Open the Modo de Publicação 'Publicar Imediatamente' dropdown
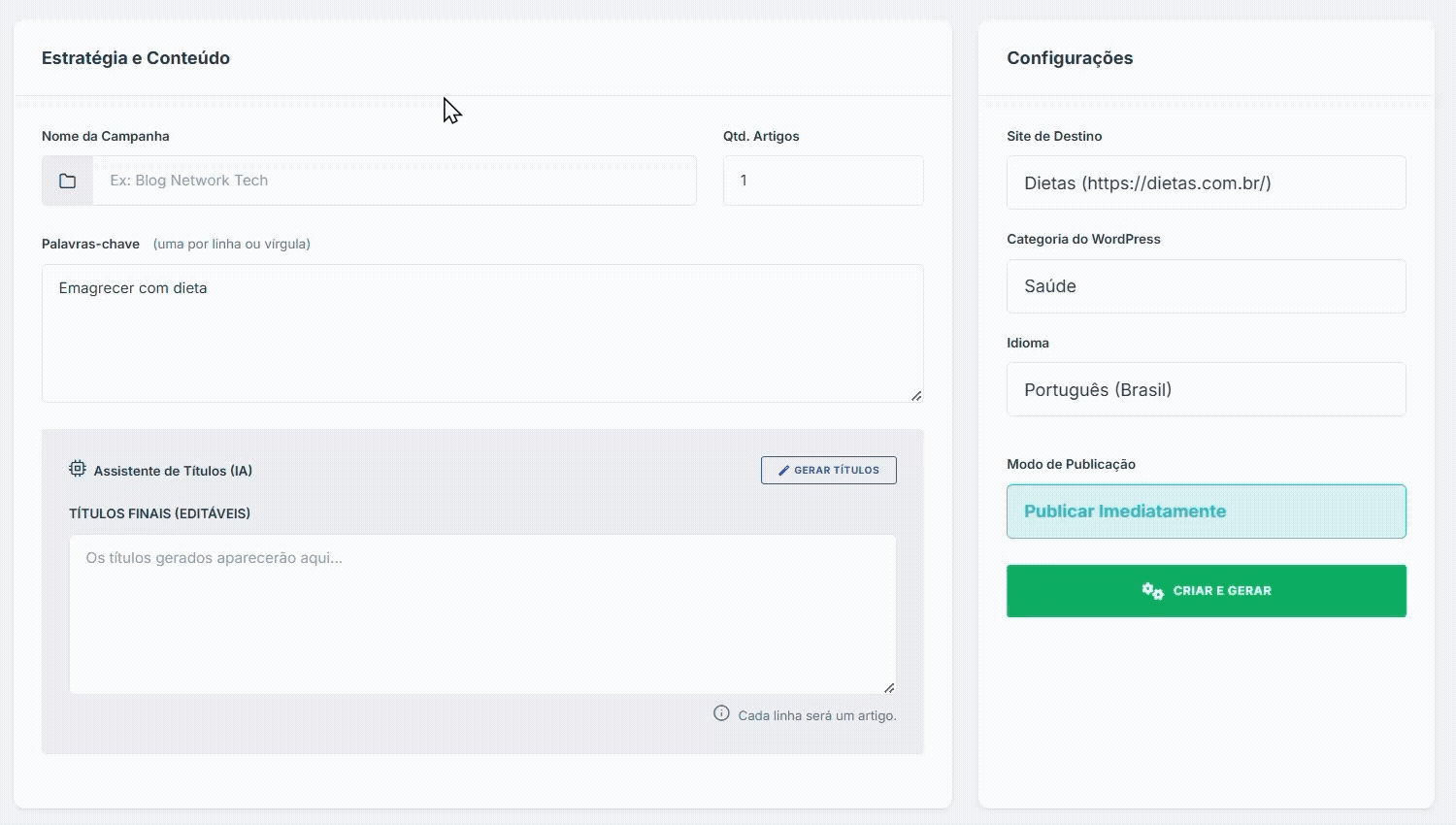The image size is (1456, 825). (1206, 511)
